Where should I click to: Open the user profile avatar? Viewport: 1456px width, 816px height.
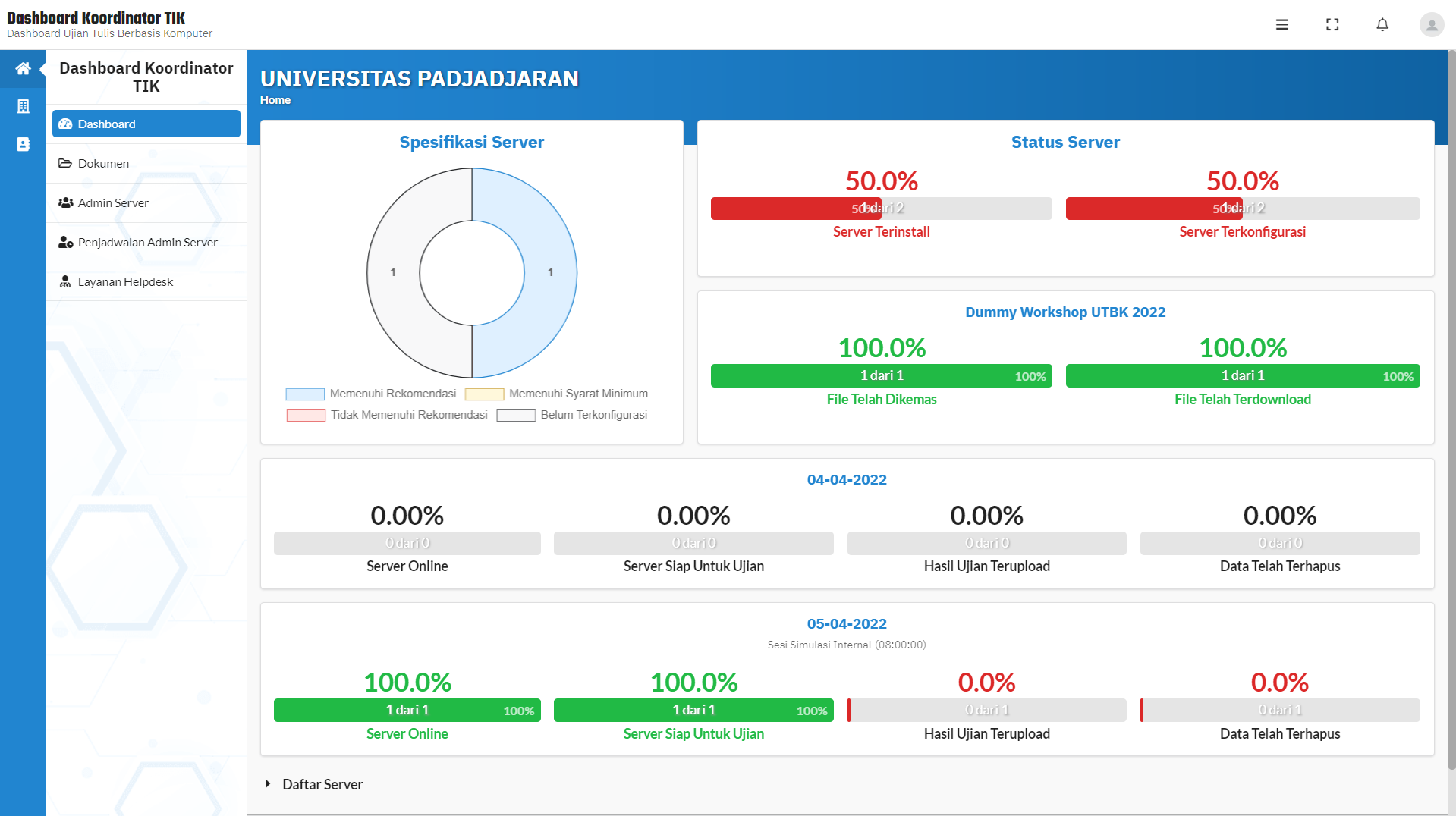click(1432, 24)
